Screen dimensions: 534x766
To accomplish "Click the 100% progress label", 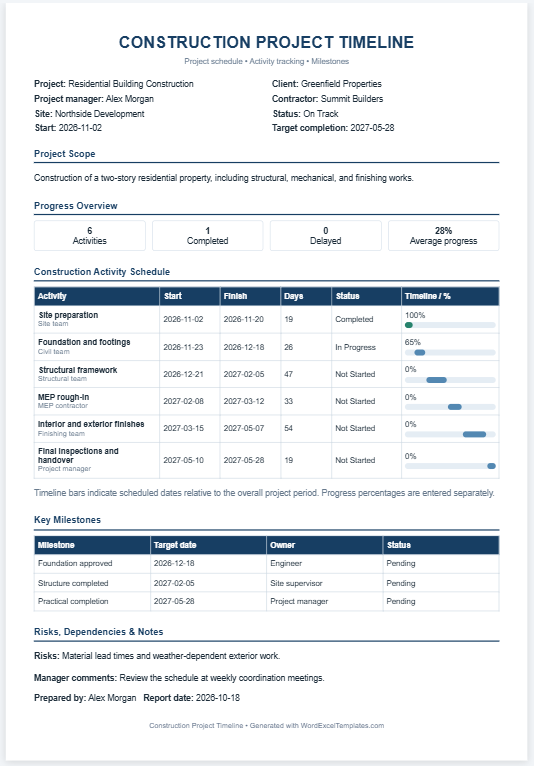I will click(x=415, y=315).
